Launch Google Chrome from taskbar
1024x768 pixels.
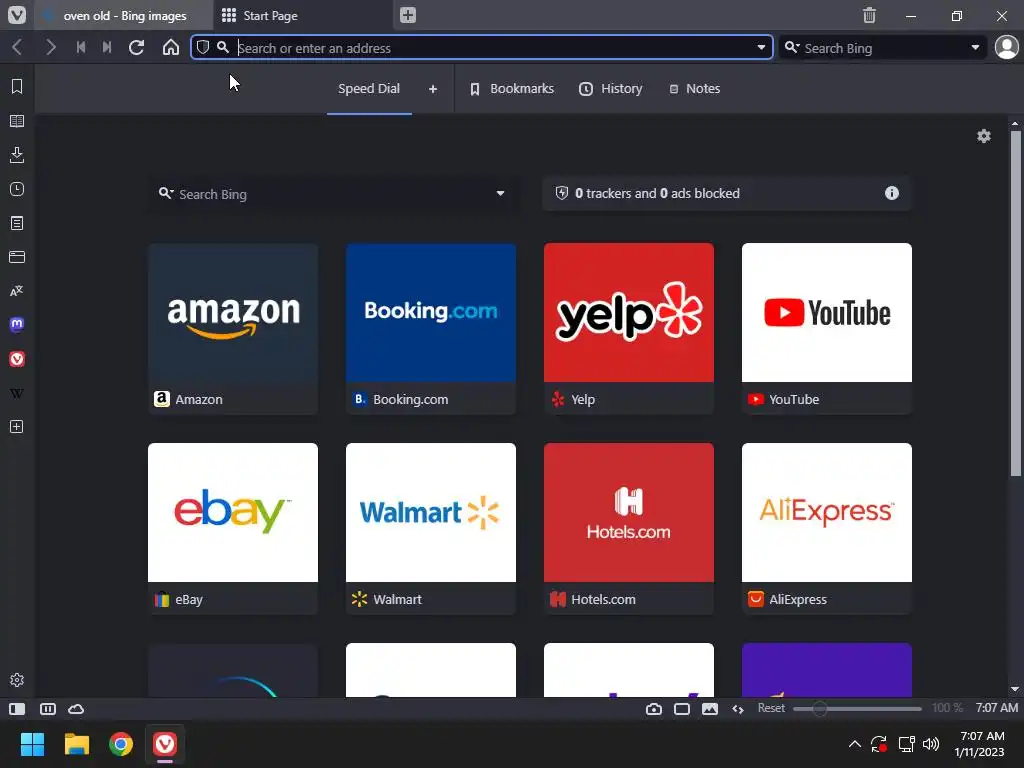(x=121, y=744)
